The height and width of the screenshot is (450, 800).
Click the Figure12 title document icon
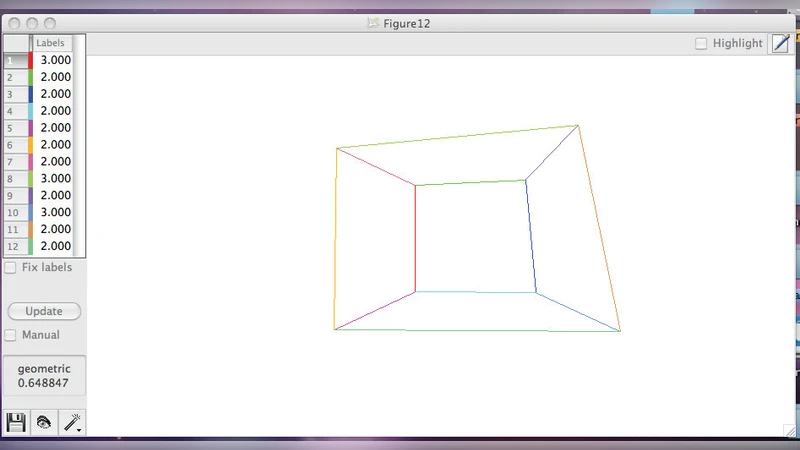(x=373, y=23)
